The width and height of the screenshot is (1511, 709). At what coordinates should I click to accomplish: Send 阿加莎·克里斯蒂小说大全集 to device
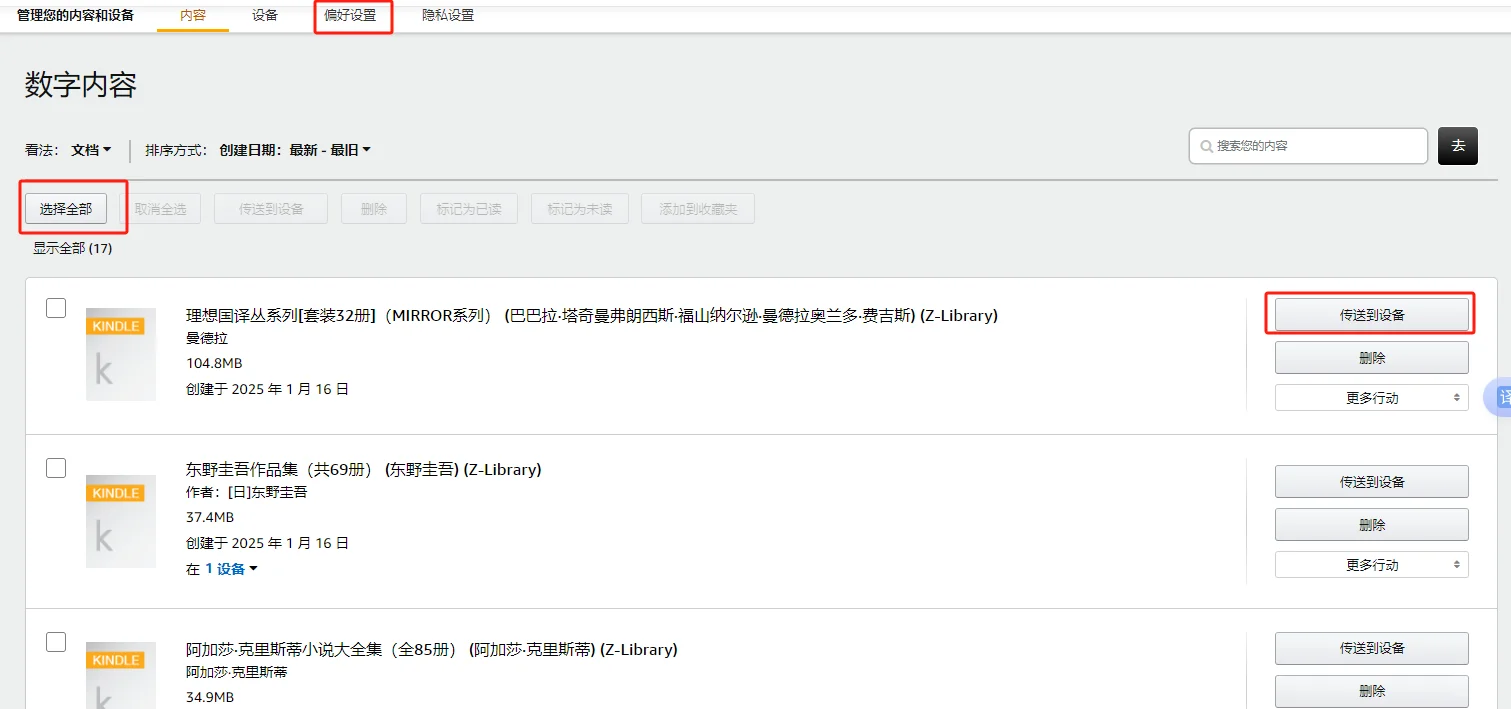[x=1372, y=648]
